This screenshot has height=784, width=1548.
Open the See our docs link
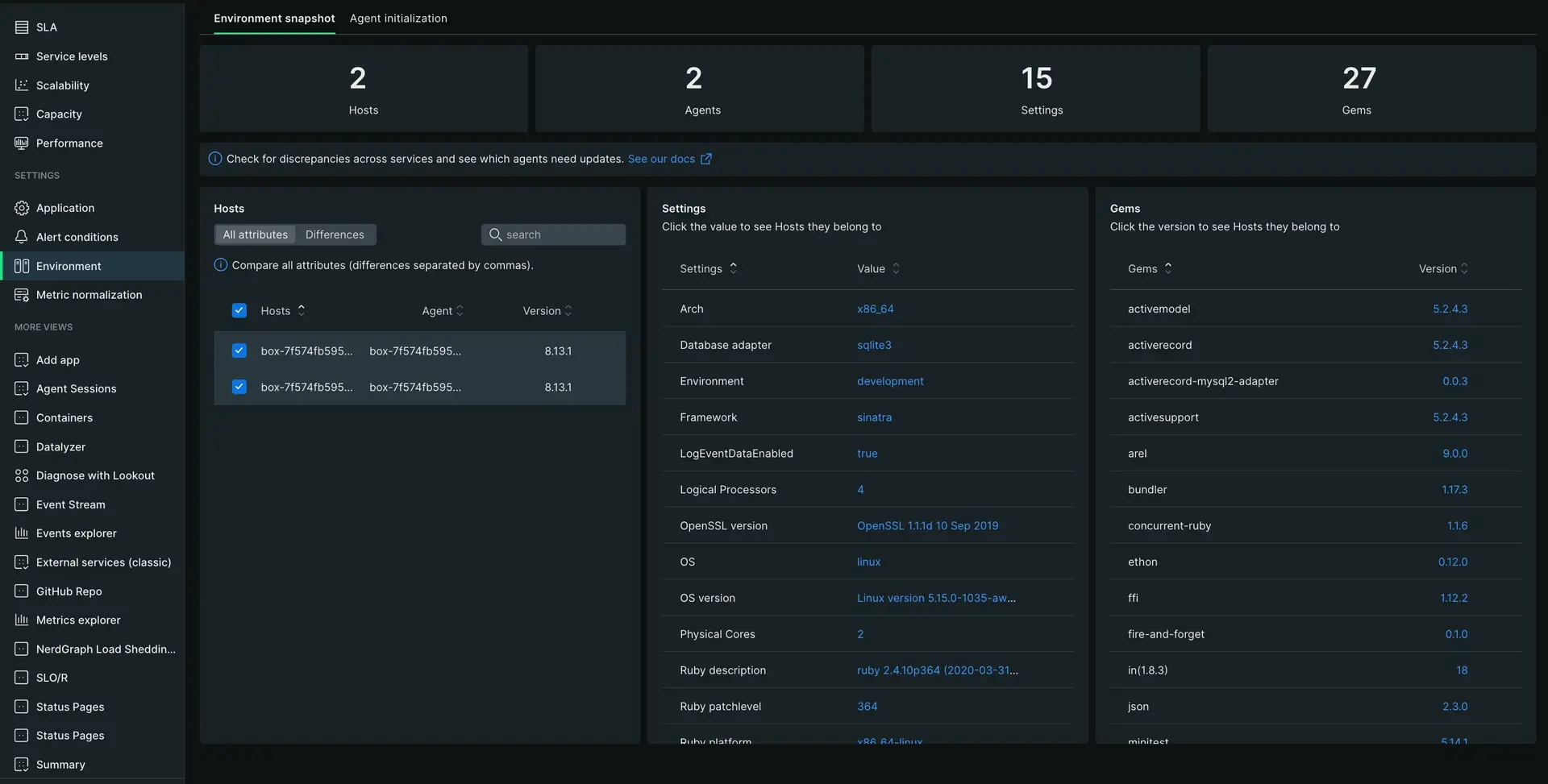tap(661, 159)
